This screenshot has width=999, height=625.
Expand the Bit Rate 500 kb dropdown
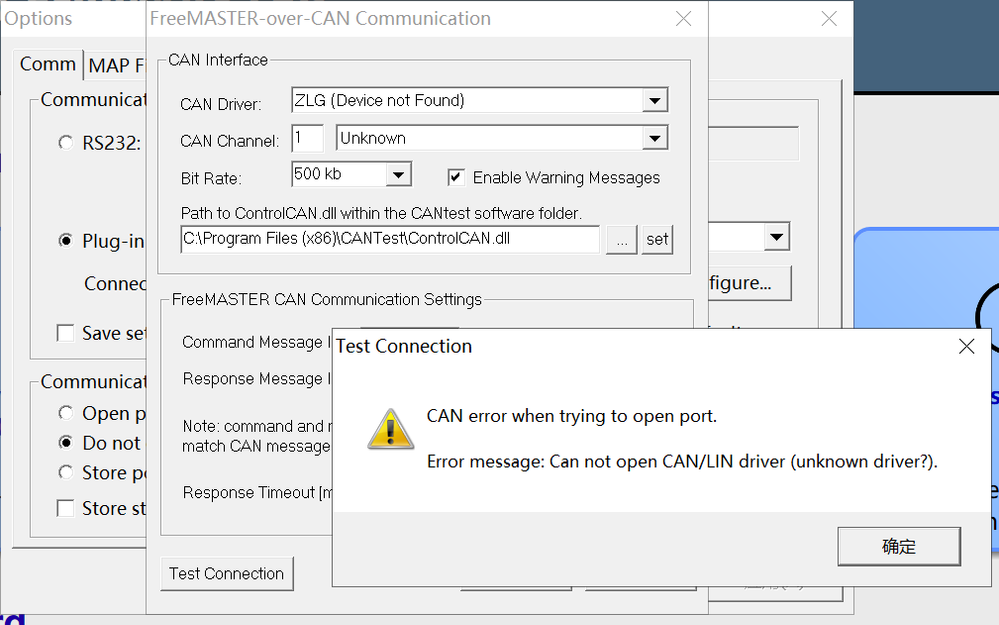(x=398, y=175)
